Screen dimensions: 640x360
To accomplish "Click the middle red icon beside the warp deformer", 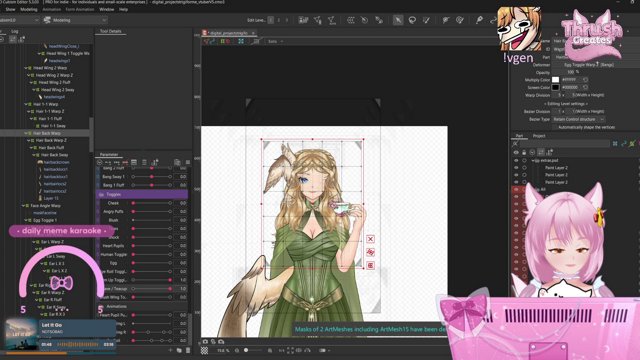I will pos(370,252).
